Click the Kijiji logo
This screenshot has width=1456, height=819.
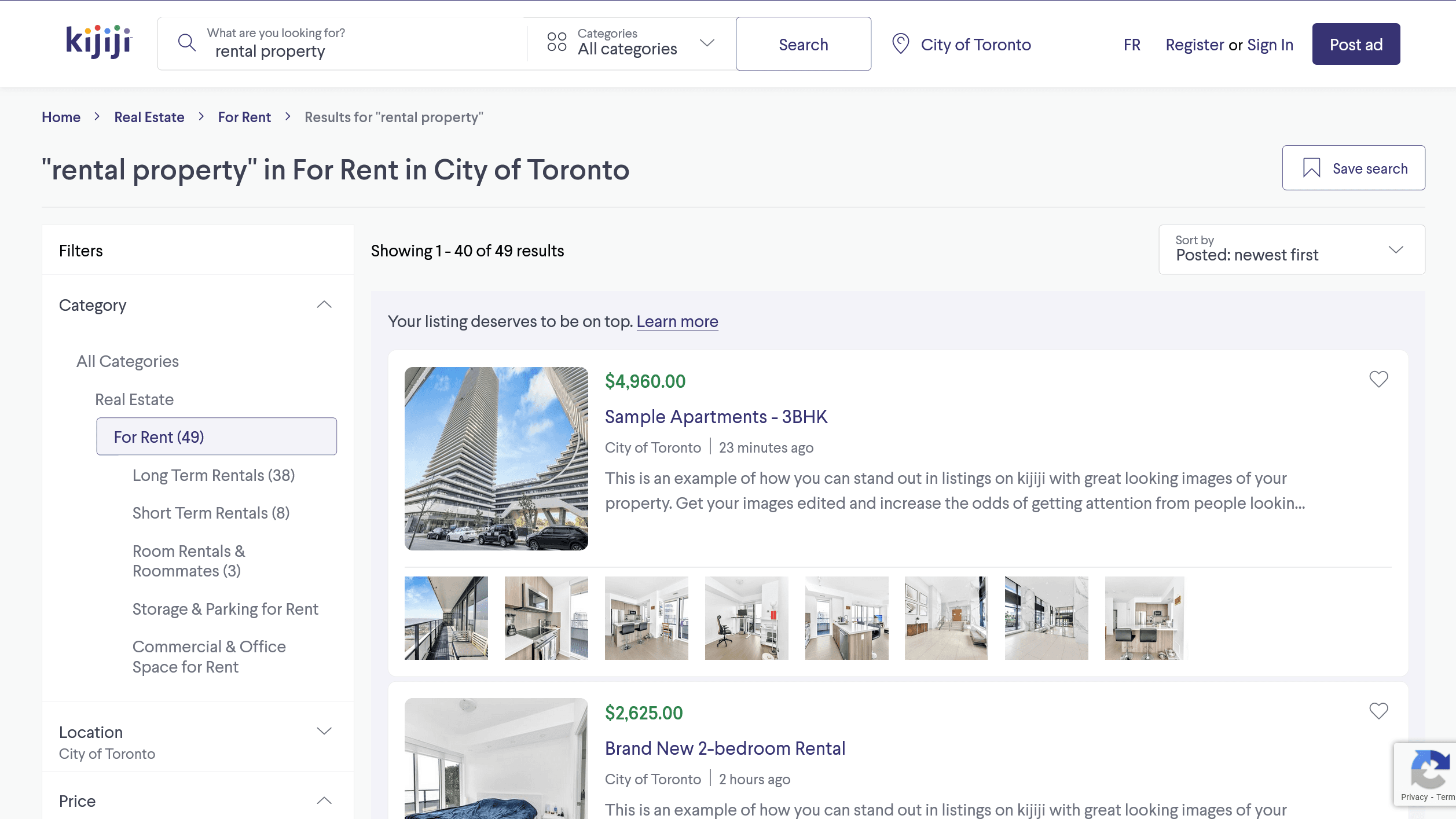click(97, 42)
